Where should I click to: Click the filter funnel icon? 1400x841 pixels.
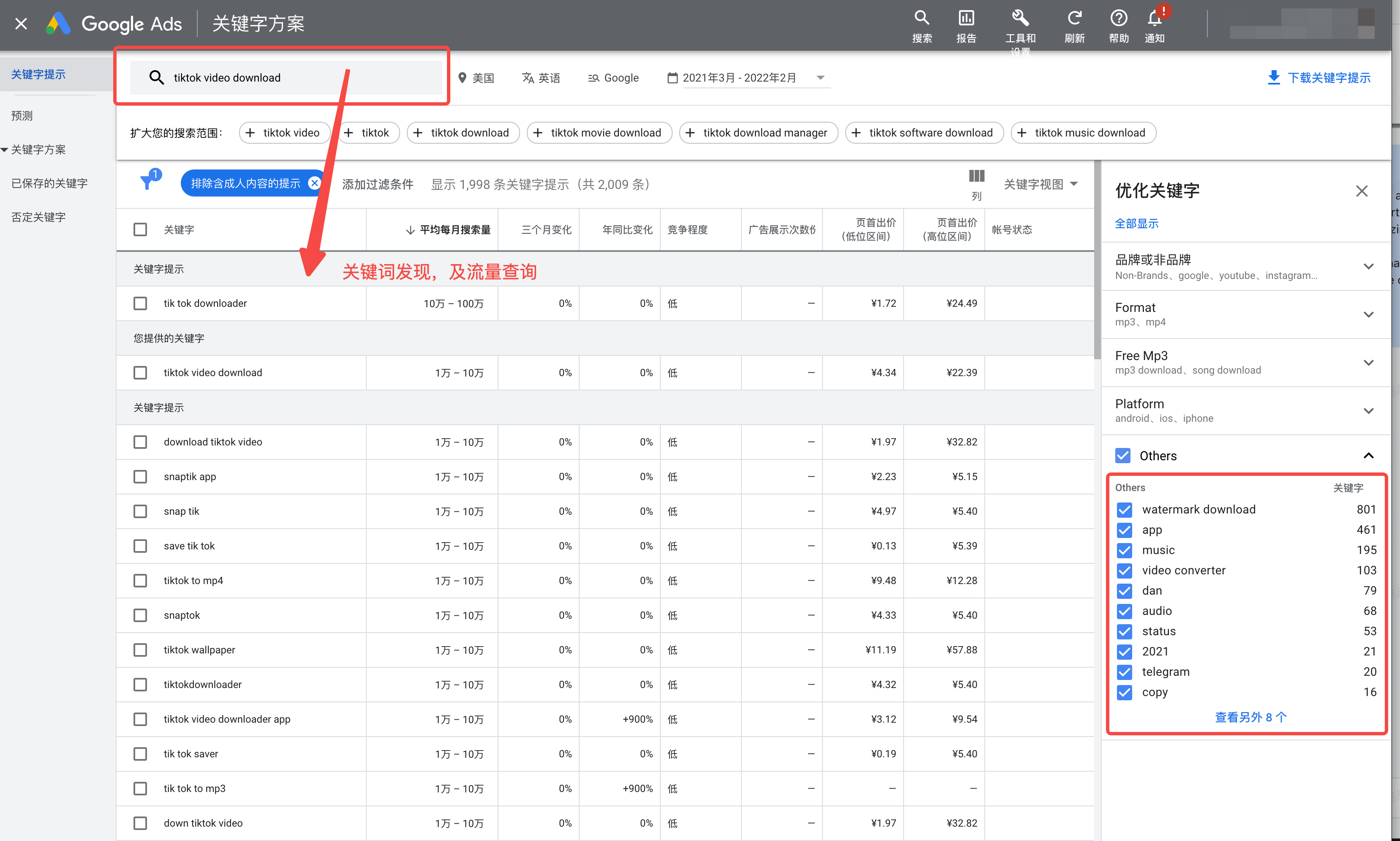click(148, 181)
